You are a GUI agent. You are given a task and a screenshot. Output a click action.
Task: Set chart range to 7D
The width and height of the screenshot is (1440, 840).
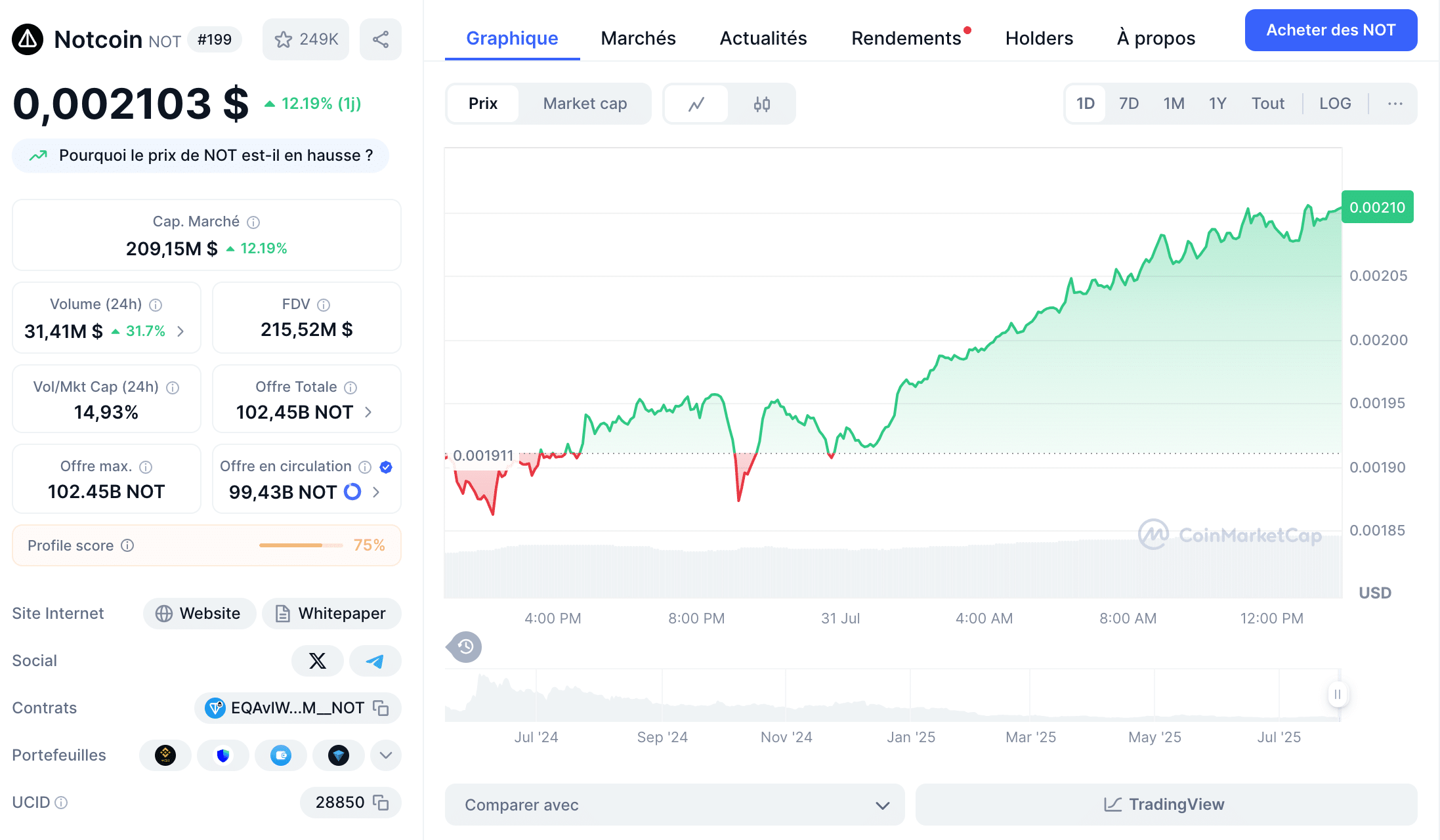[1129, 104]
